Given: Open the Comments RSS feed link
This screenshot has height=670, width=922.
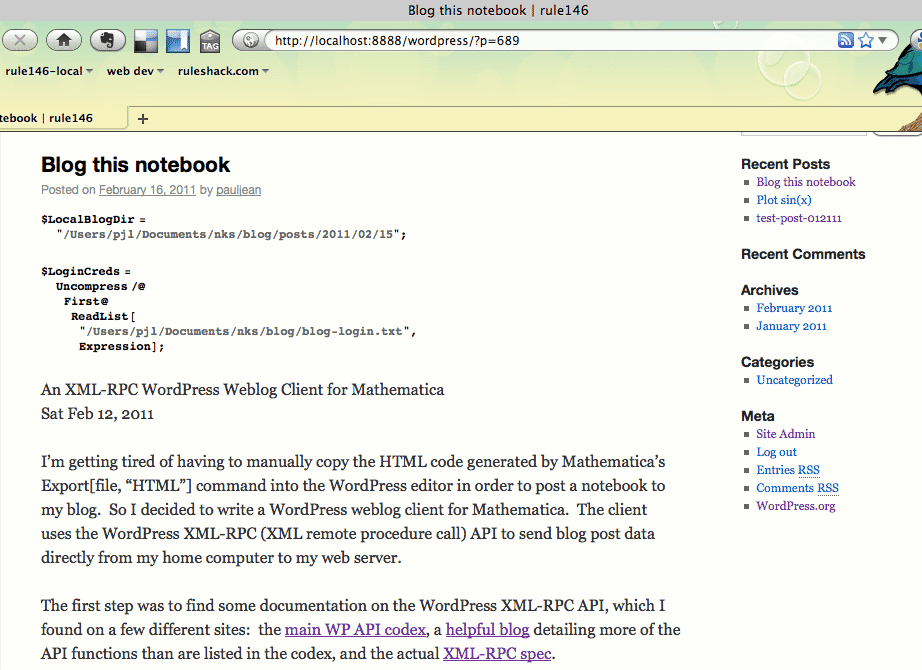Looking at the screenshot, I should (797, 488).
